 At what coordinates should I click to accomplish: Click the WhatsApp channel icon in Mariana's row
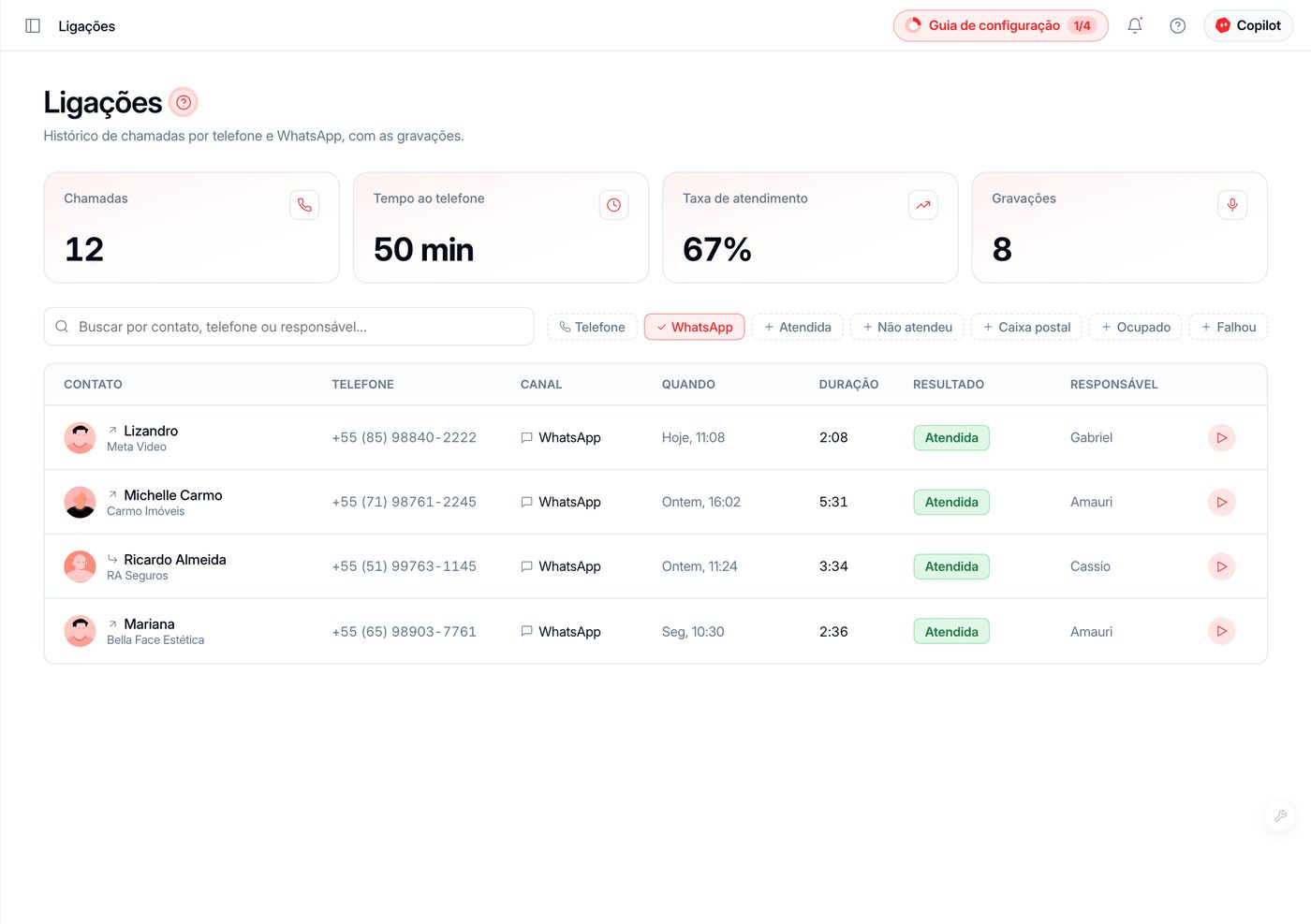point(526,631)
